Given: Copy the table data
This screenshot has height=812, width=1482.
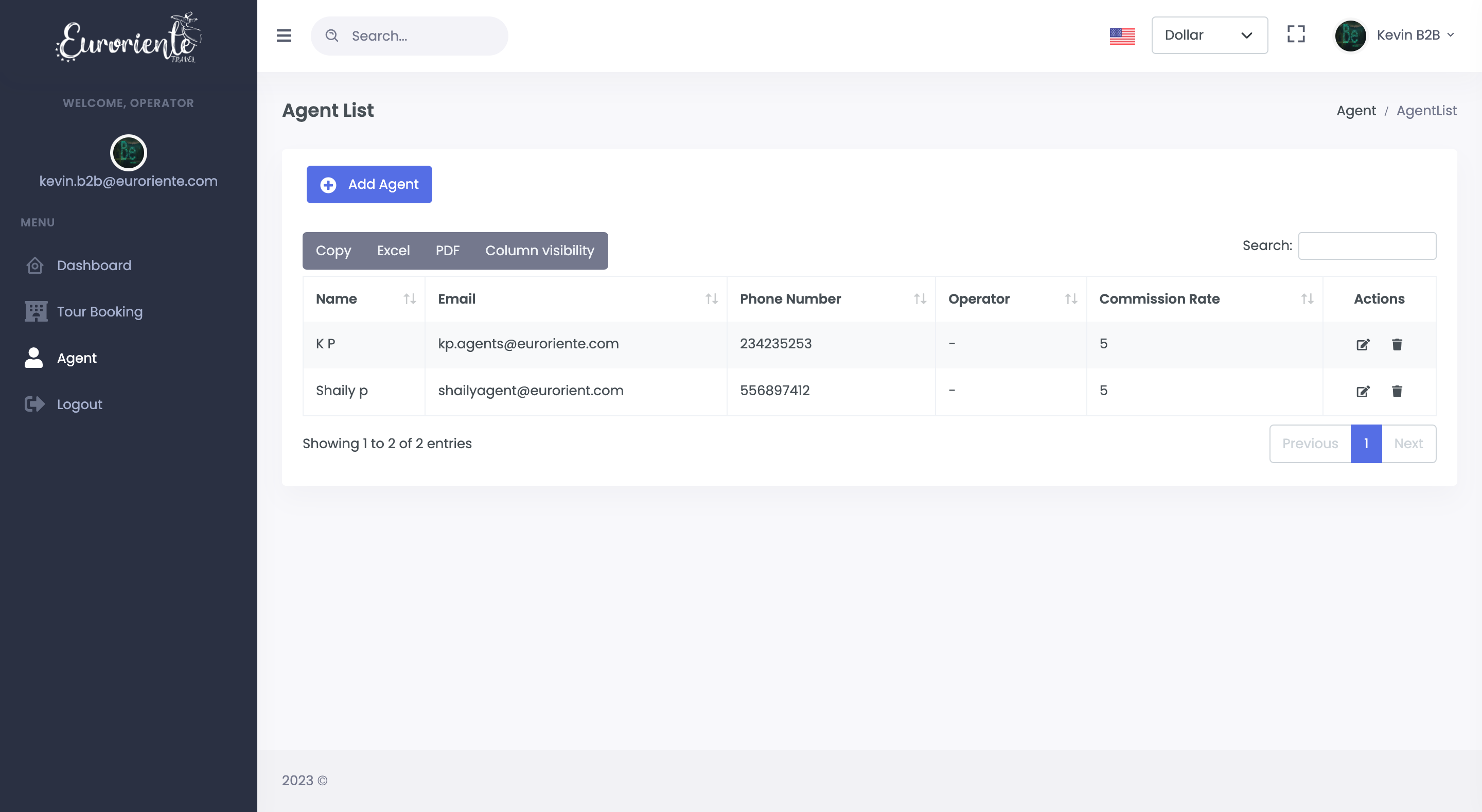Looking at the screenshot, I should 333,250.
